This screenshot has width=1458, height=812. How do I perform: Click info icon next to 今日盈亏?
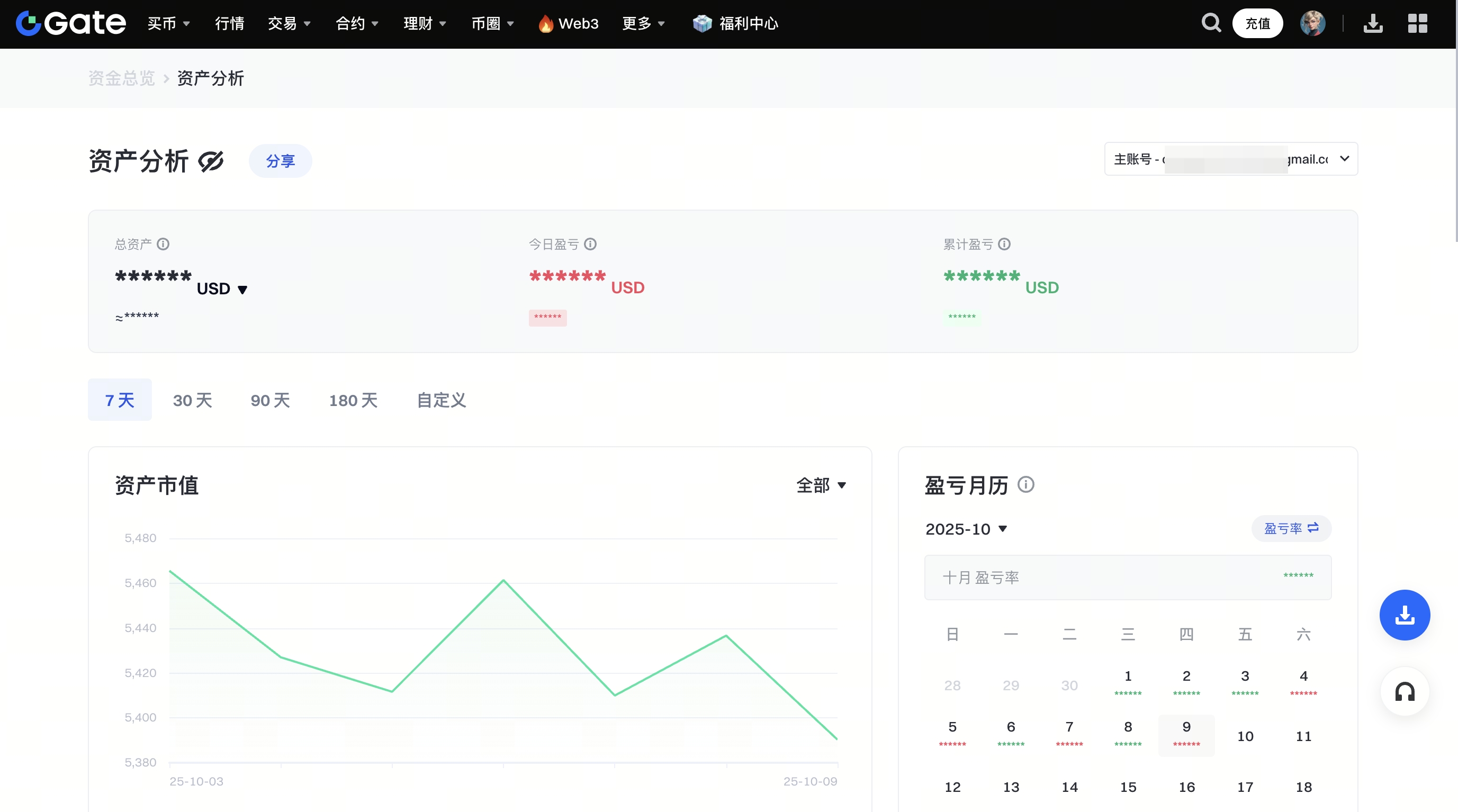[590, 244]
